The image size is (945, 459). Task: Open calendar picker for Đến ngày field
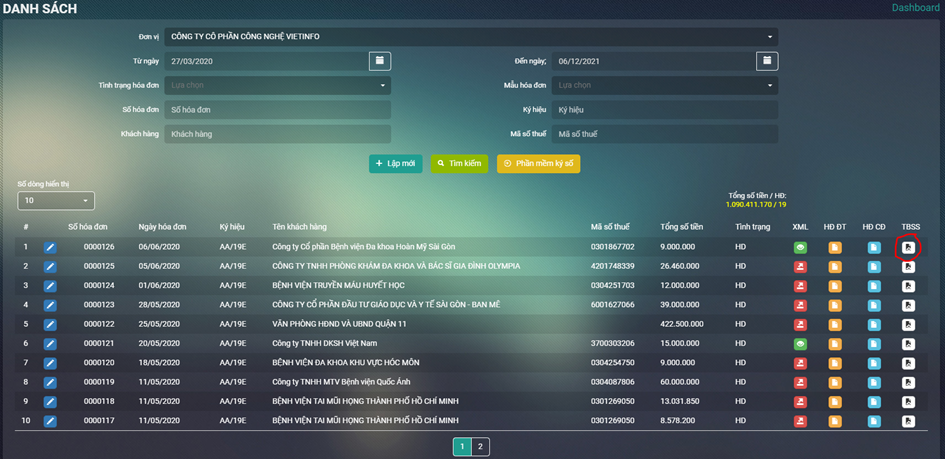(x=767, y=61)
